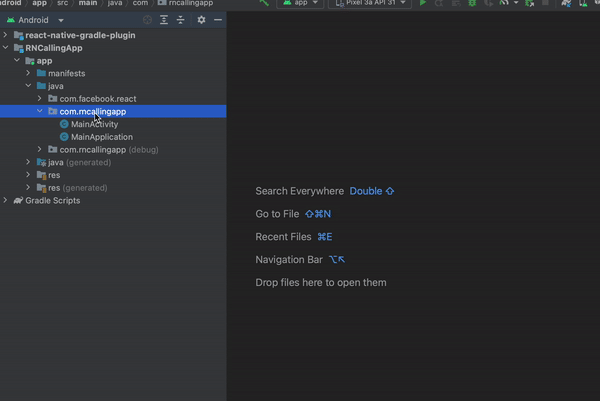Expand the react-native-gradle-plugin module
Image resolution: width=600 pixels, height=401 pixels.
pyautogui.click(x=5, y=35)
